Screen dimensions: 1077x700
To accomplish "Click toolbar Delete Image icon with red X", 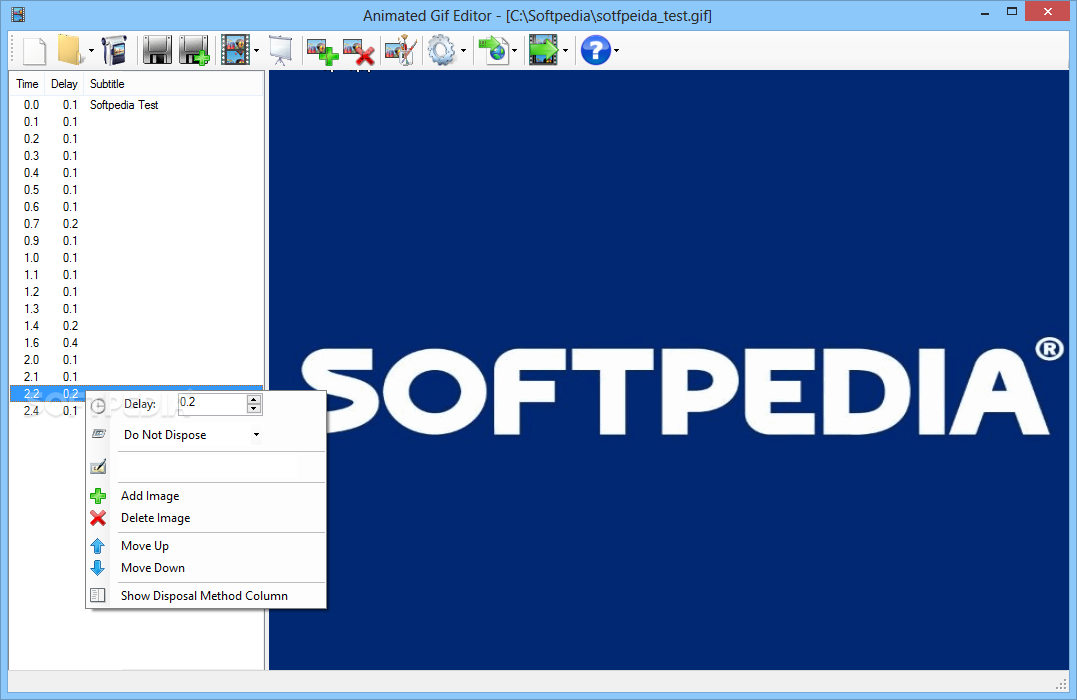I will [x=359, y=52].
